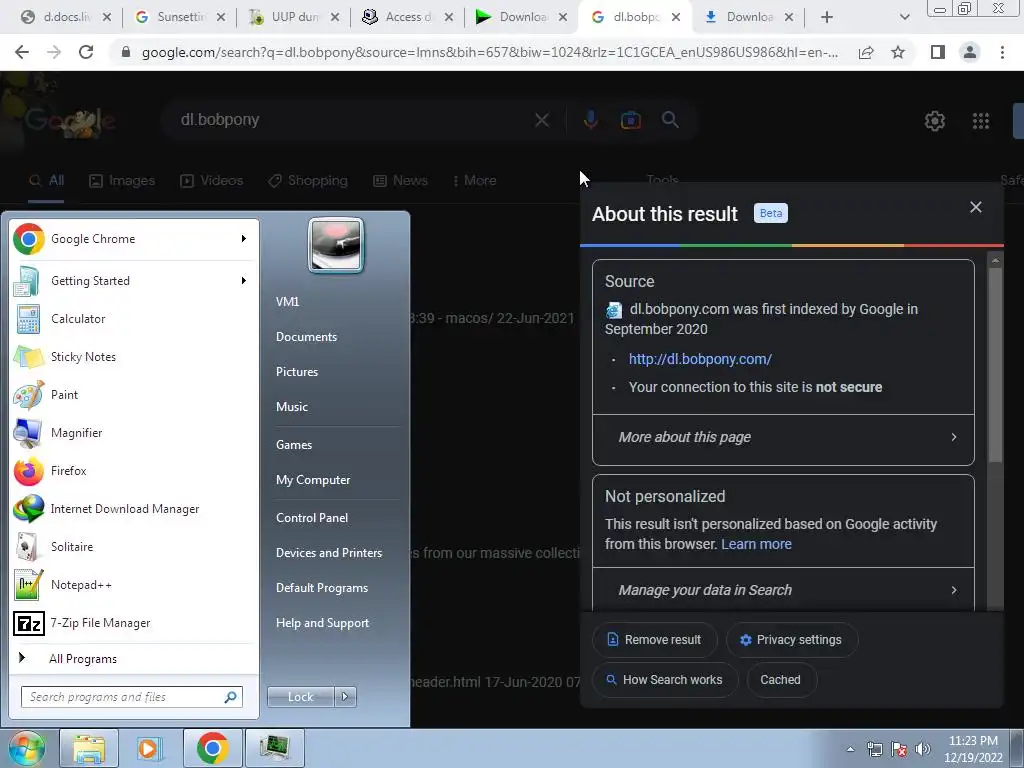Open the shutdown options arrow next to Lock
Viewport: 1024px width, 768px height.
pyautogui.click(x=345, y=697)
